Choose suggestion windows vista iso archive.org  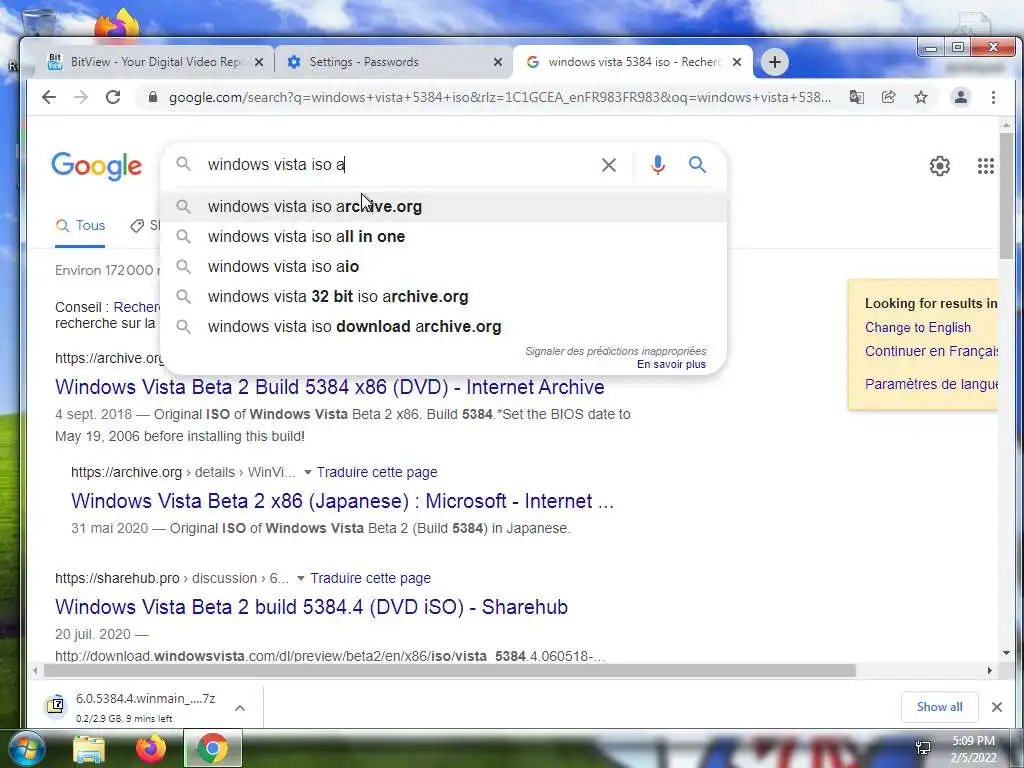pos(443,206)
